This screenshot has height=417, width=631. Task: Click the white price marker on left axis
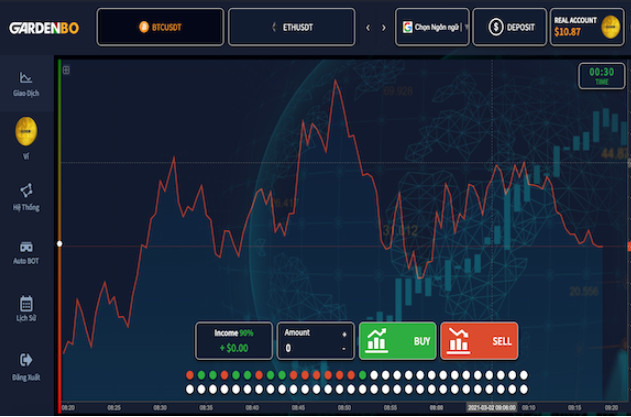point(60,244)
